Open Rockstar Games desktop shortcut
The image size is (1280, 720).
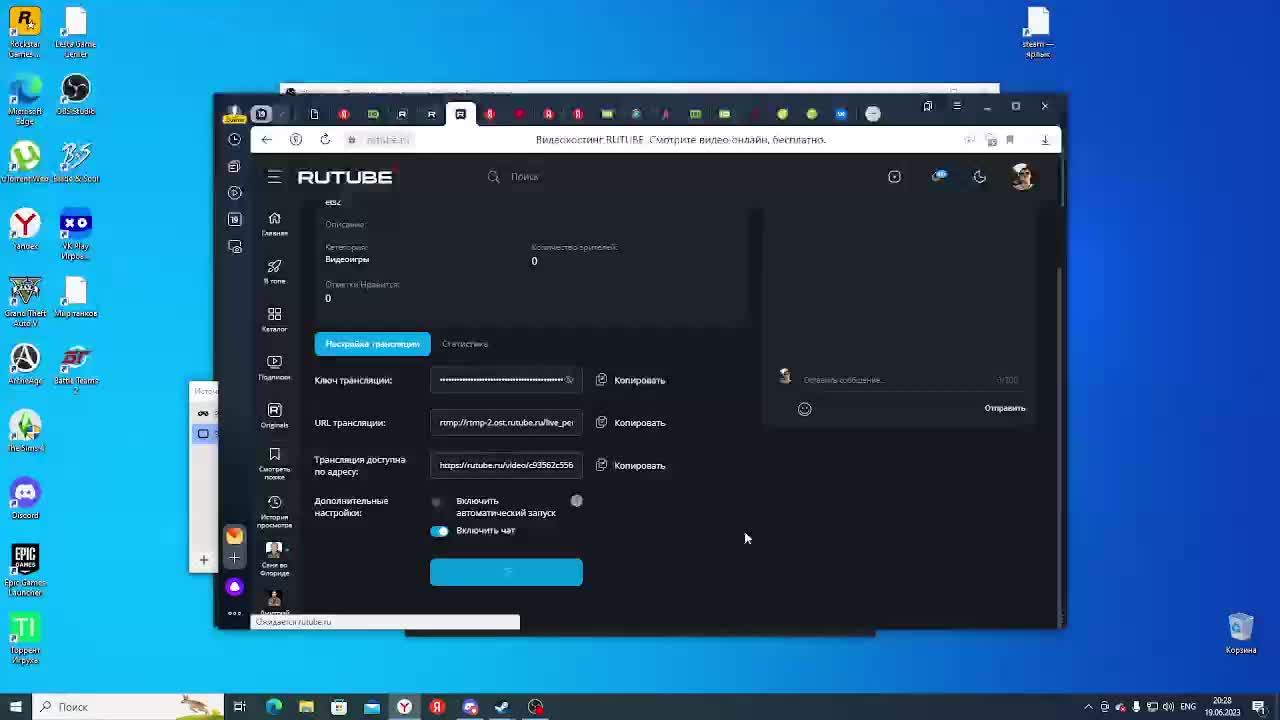(25, 33)
